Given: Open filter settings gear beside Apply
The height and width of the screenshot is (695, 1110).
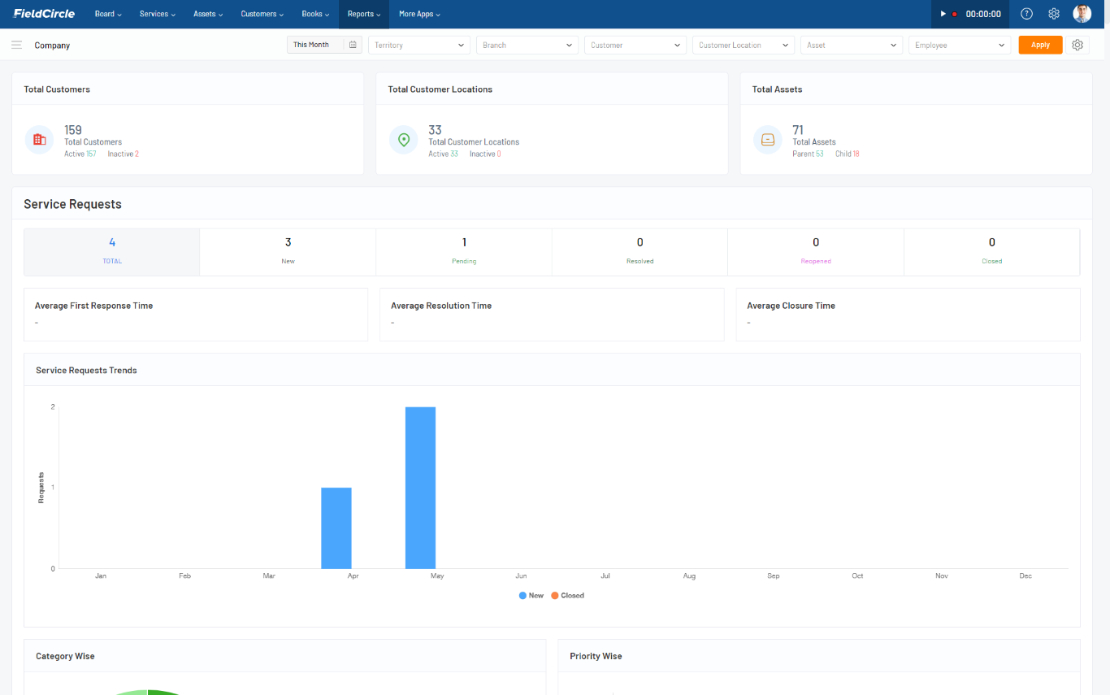Looking at the screenshot, I should 1077,45.
